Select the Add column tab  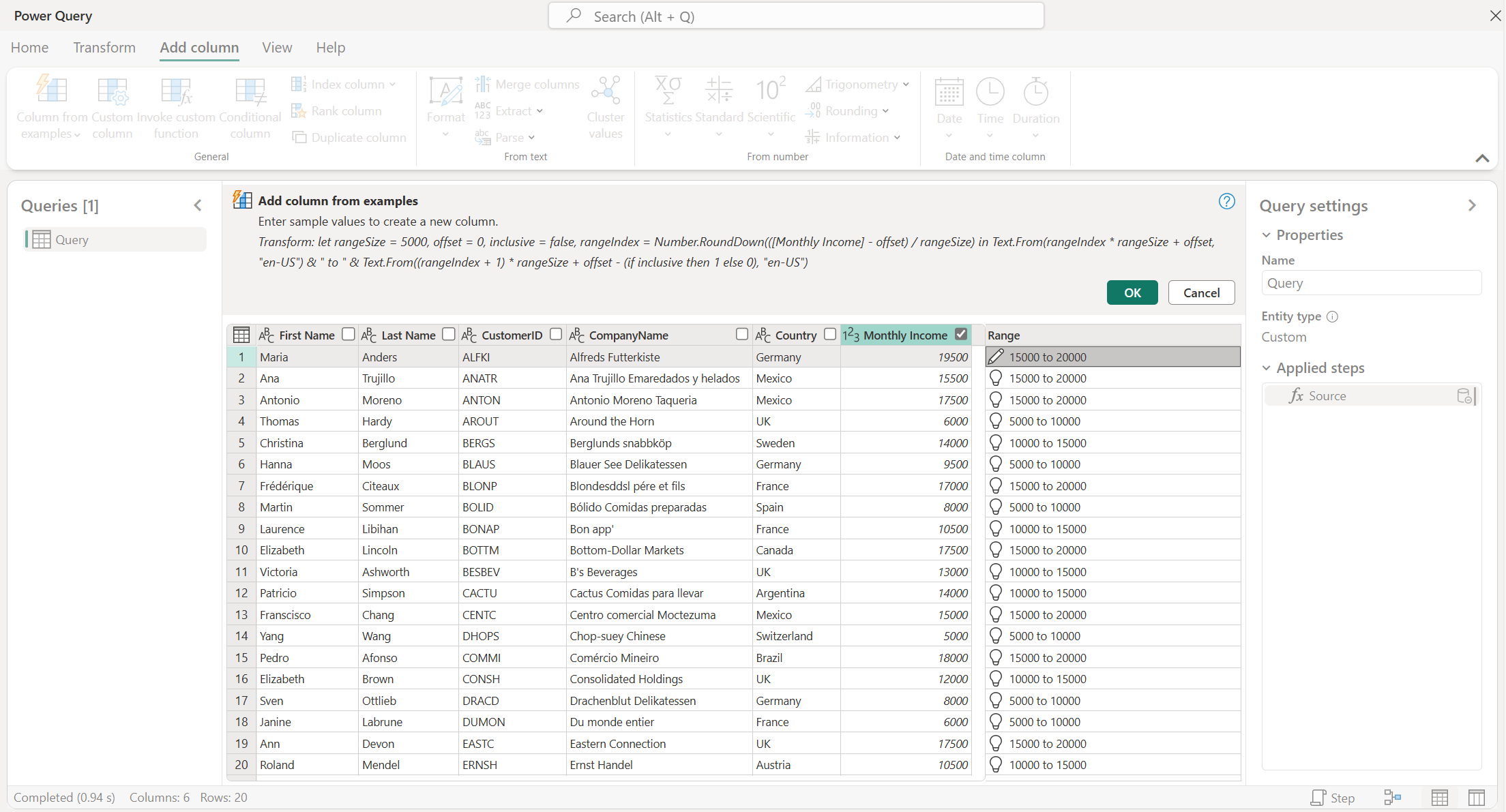click(x=198, y=47)
